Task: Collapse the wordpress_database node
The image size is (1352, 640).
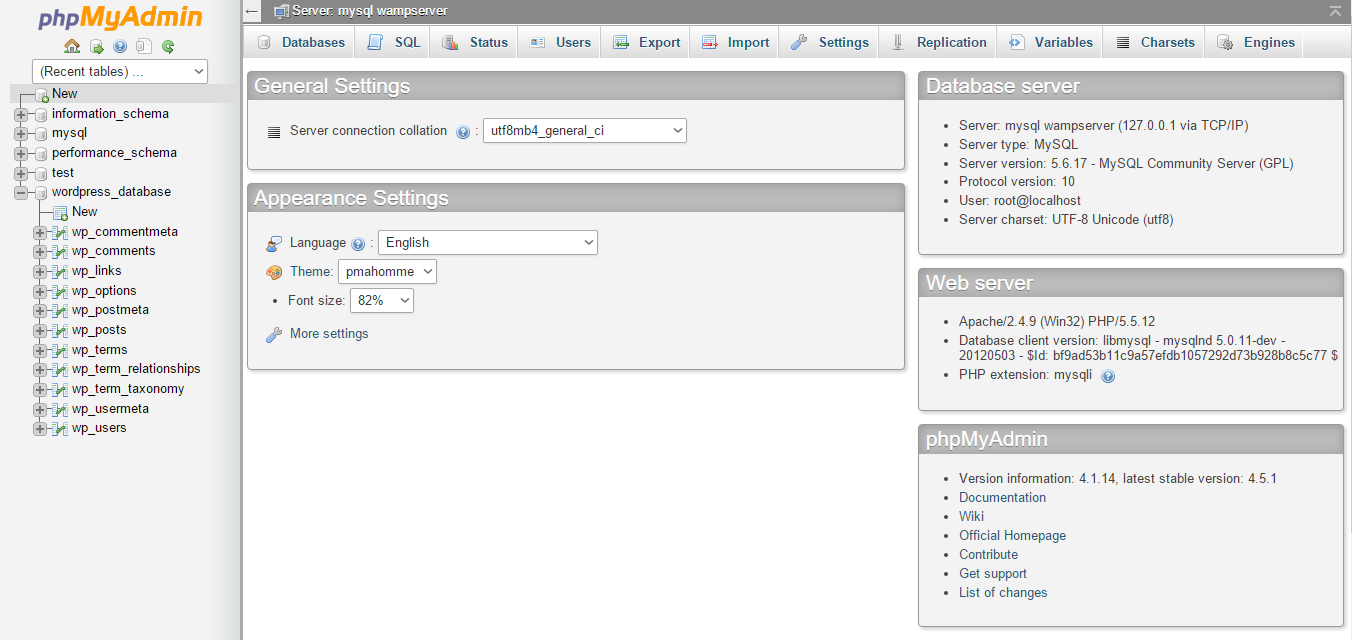Action: (21, 193)
